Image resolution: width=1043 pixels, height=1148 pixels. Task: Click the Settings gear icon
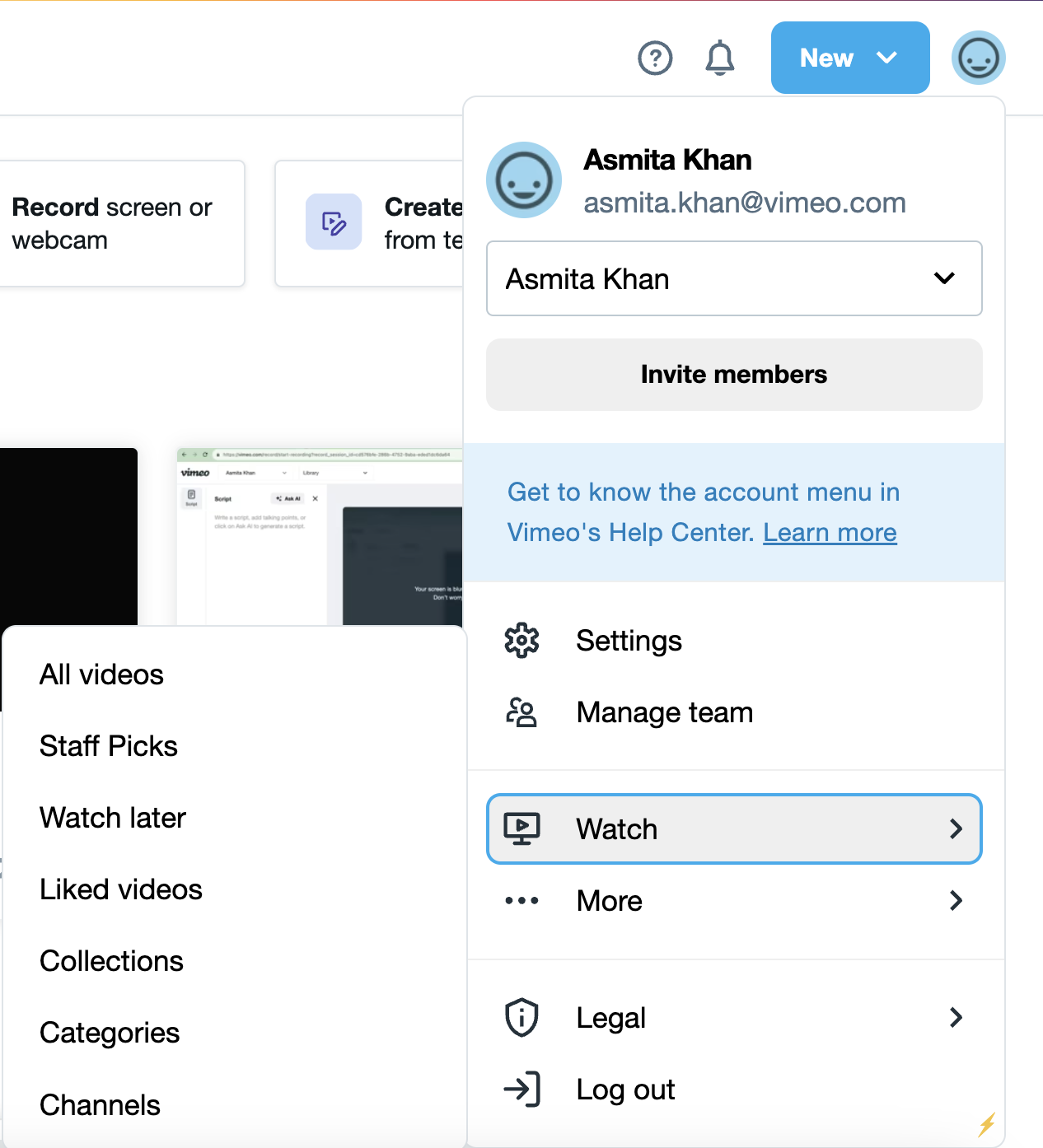pos(521,641)
